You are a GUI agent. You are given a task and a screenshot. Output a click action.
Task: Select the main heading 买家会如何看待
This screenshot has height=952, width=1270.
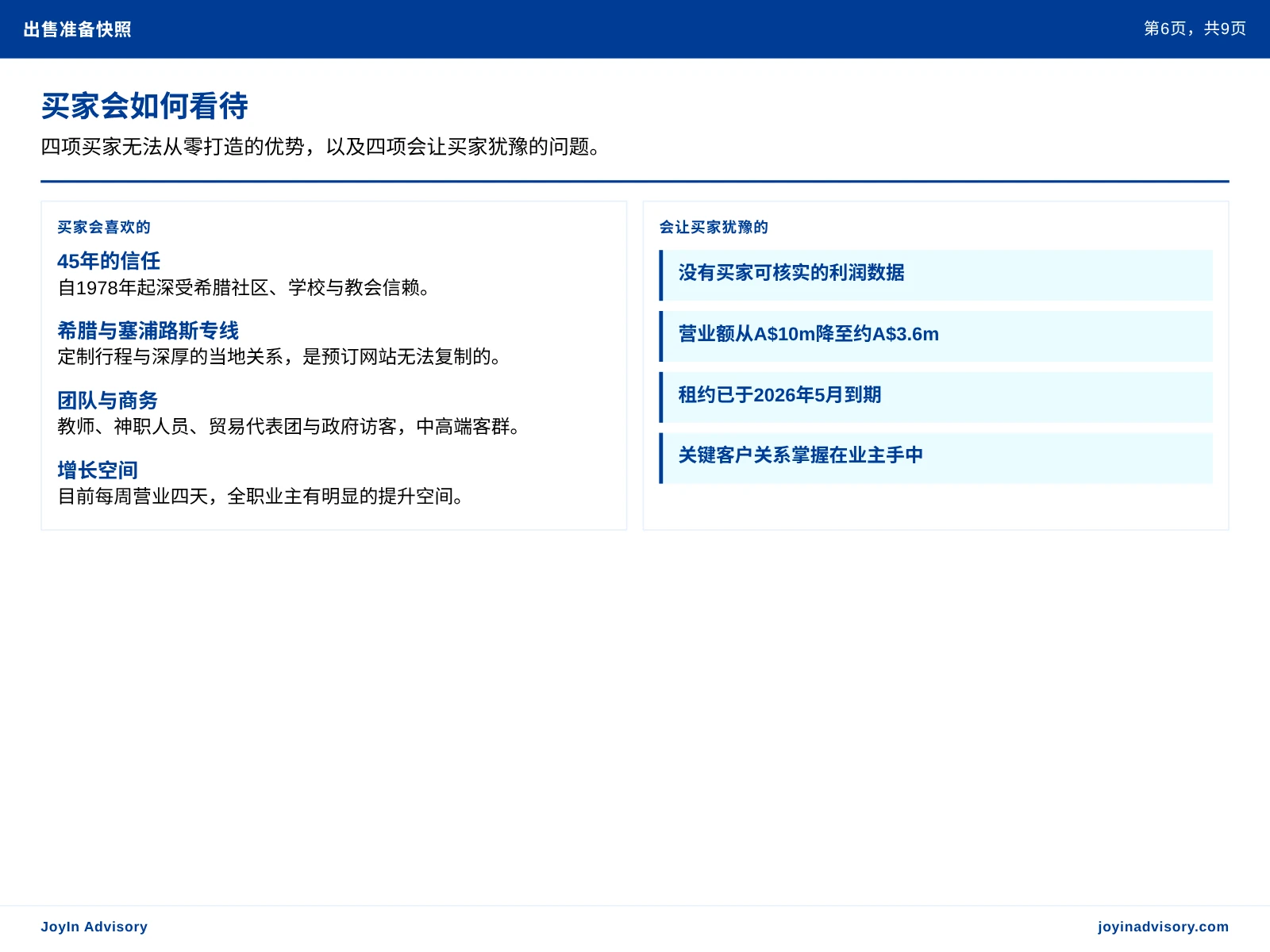[144, 106]
